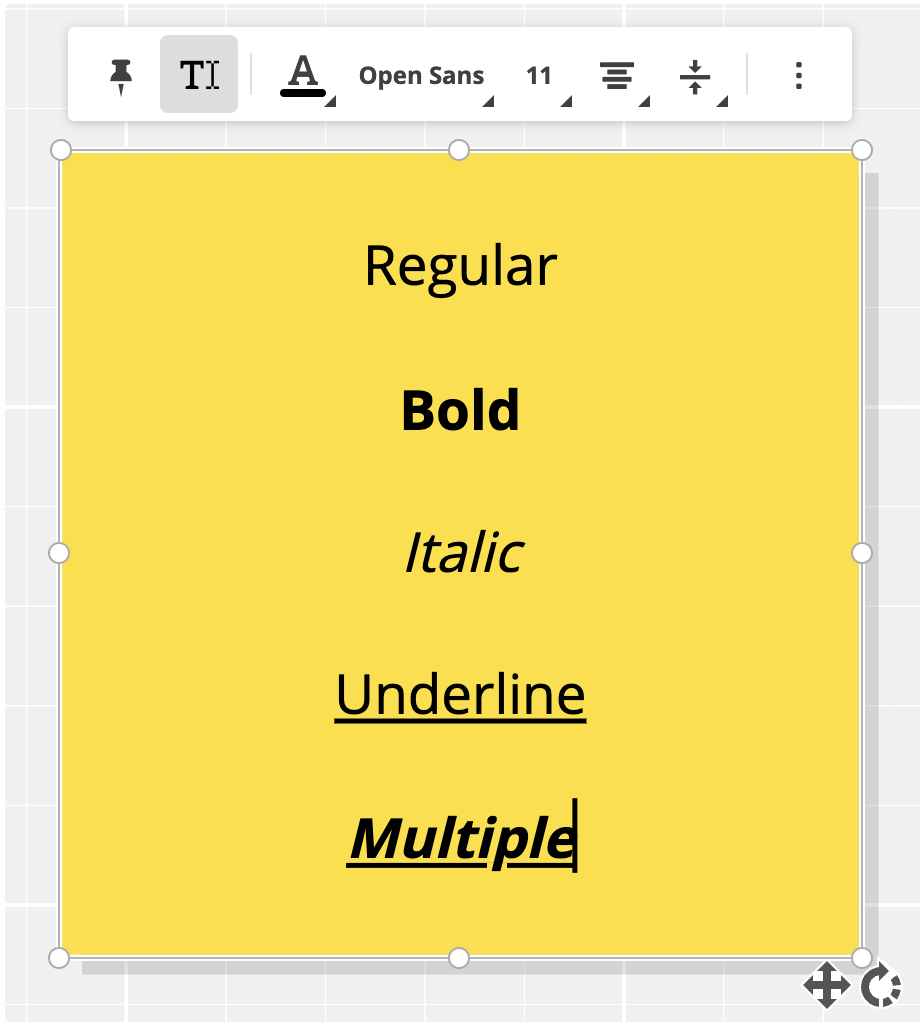Click the vertical alignment icon
This screenshot has height=1028, width=920.
pyautogui.click(x=696, y=74)
